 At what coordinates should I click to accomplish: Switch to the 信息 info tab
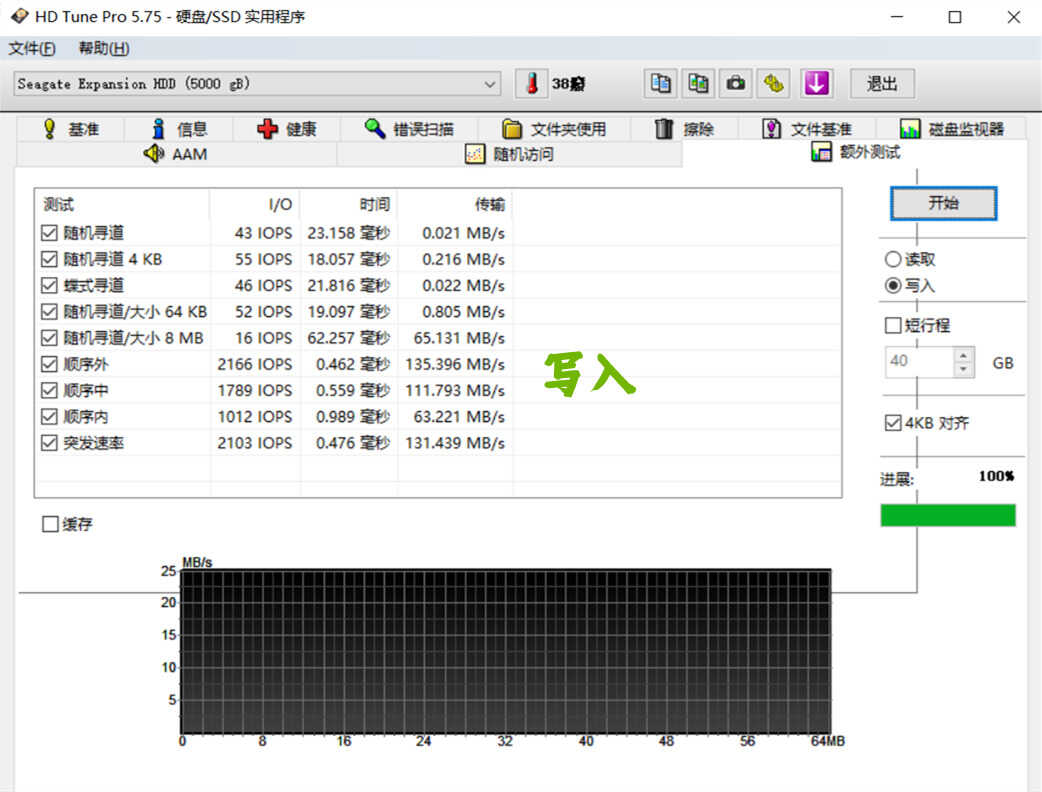coord(179,129)
